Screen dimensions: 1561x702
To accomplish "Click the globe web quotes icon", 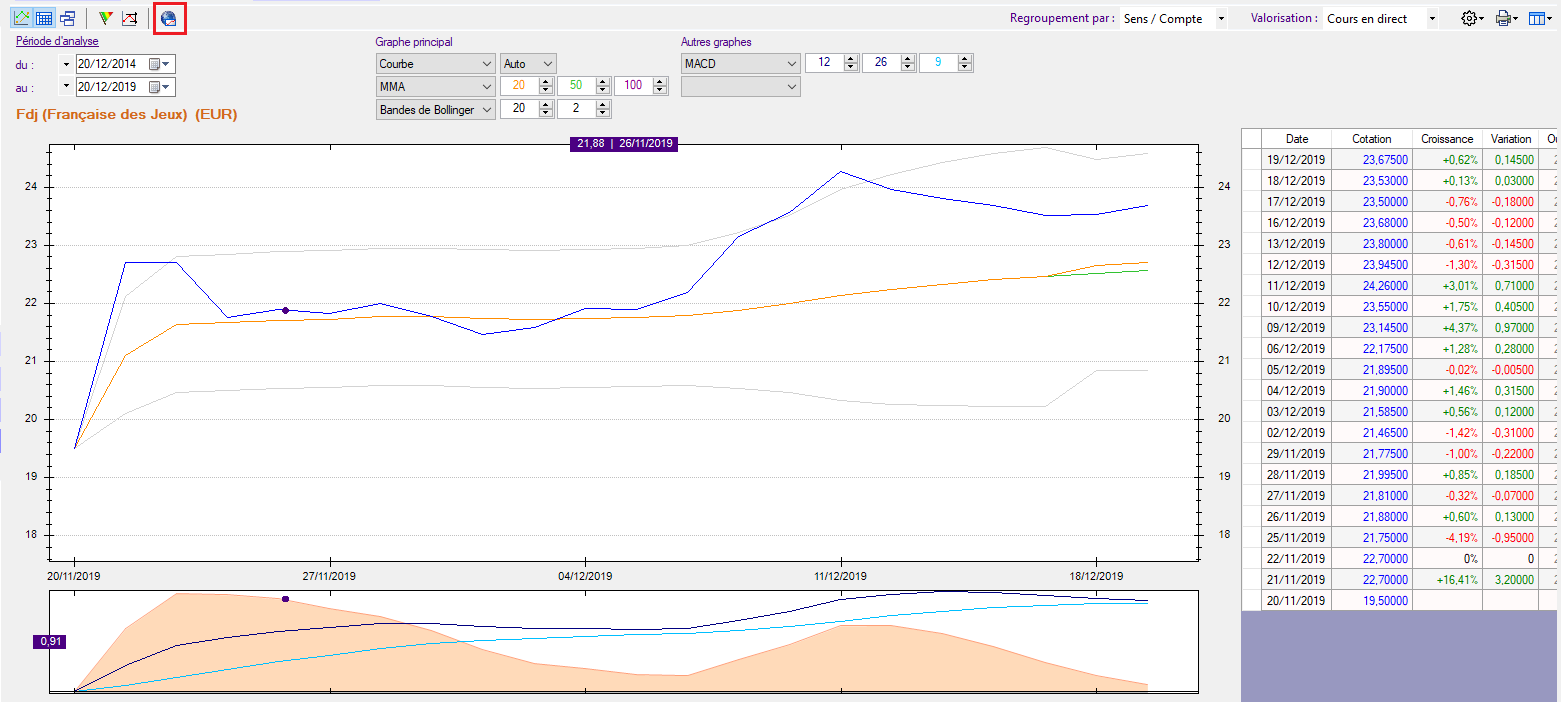I will click(169, 18).
